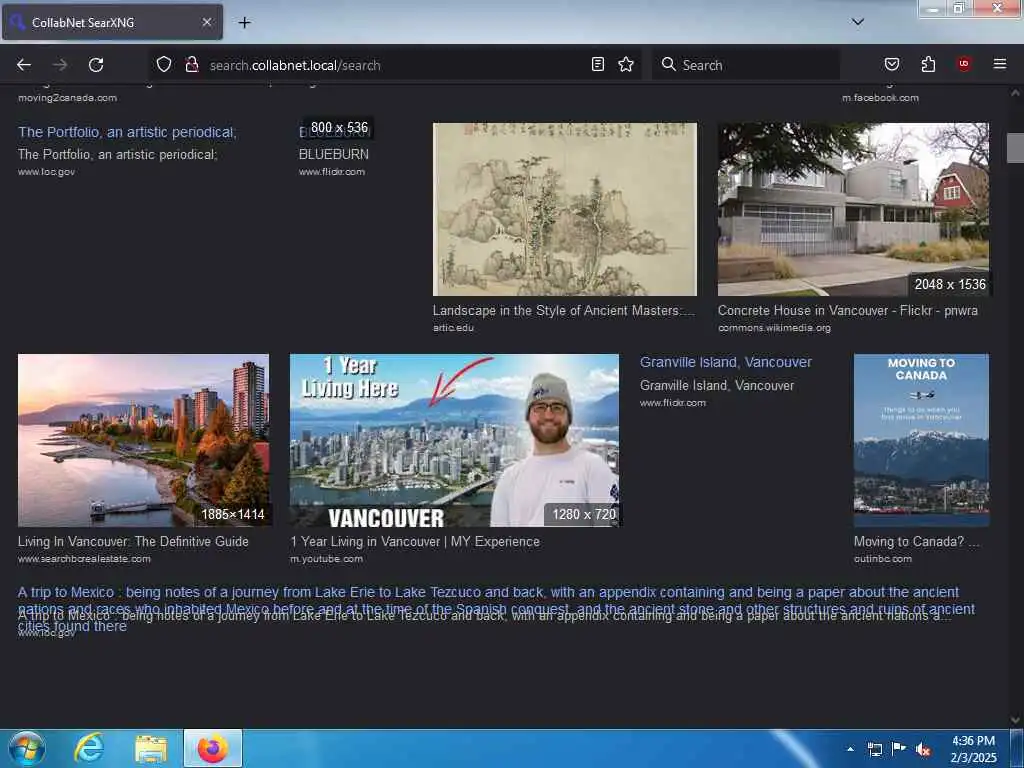Open the 1 Year Living Here video thumbnail
This screenshot has width=1024, height=768.
pos(454,440)
